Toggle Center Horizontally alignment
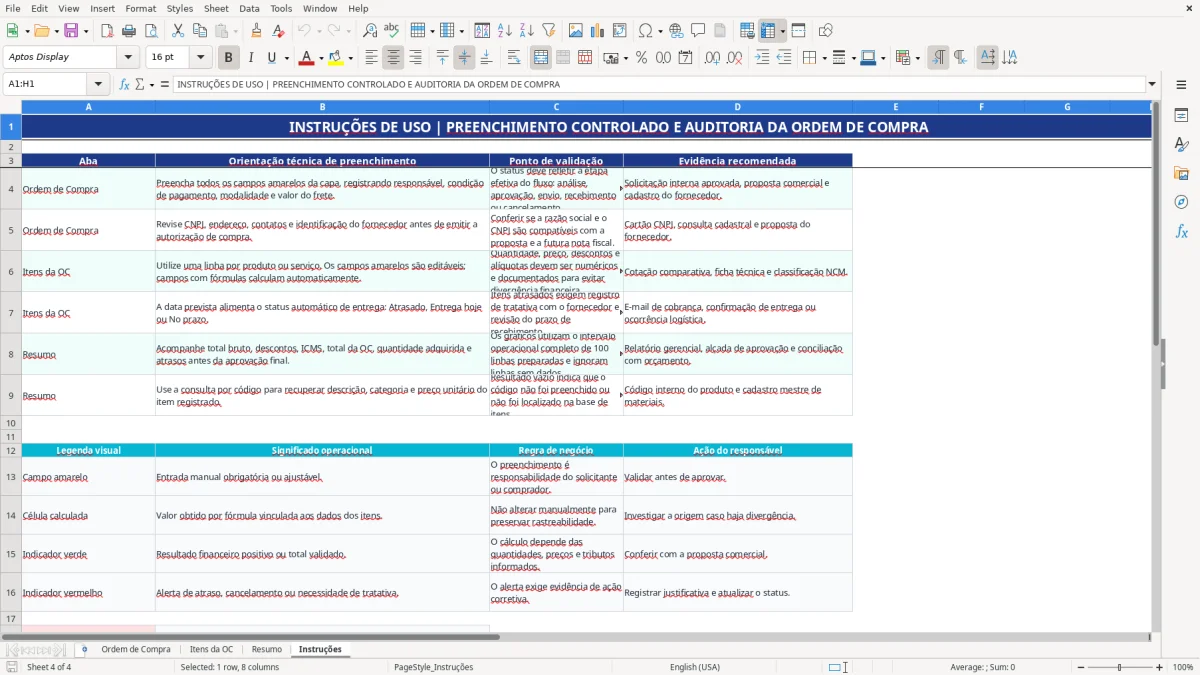The height and width of the screenshot is (675, 1200). [x=393, y=58]
